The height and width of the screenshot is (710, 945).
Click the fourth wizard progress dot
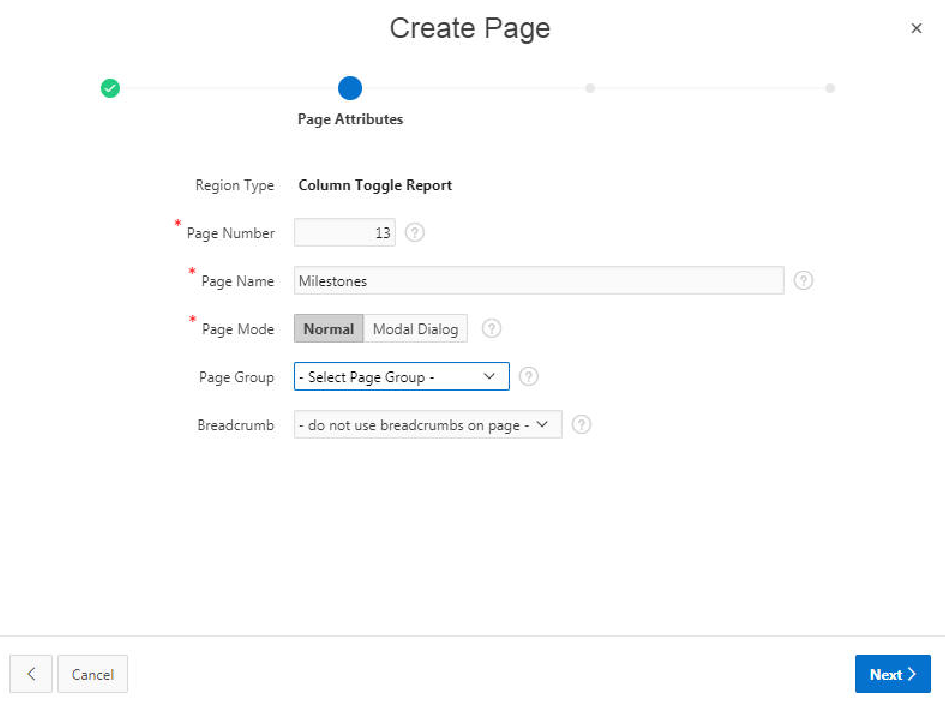point(830,88)
